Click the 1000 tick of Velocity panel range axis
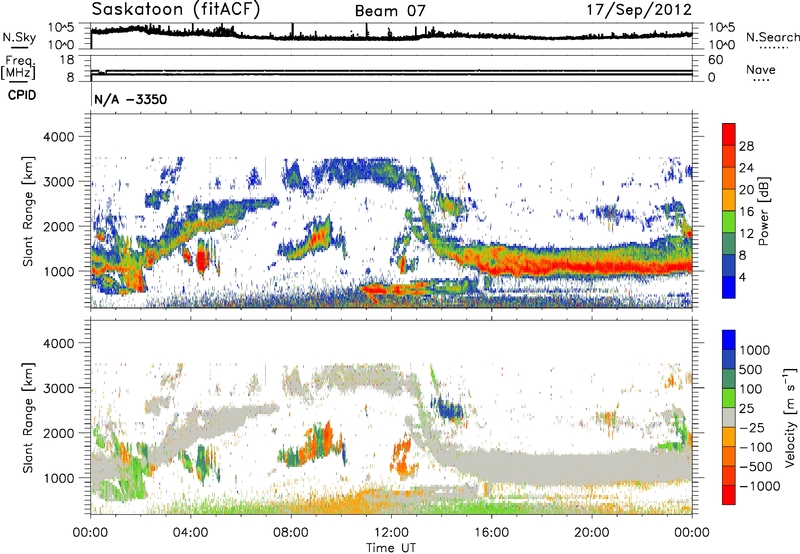The width and height of the screenshot is (800, 554). coord(61,478)
